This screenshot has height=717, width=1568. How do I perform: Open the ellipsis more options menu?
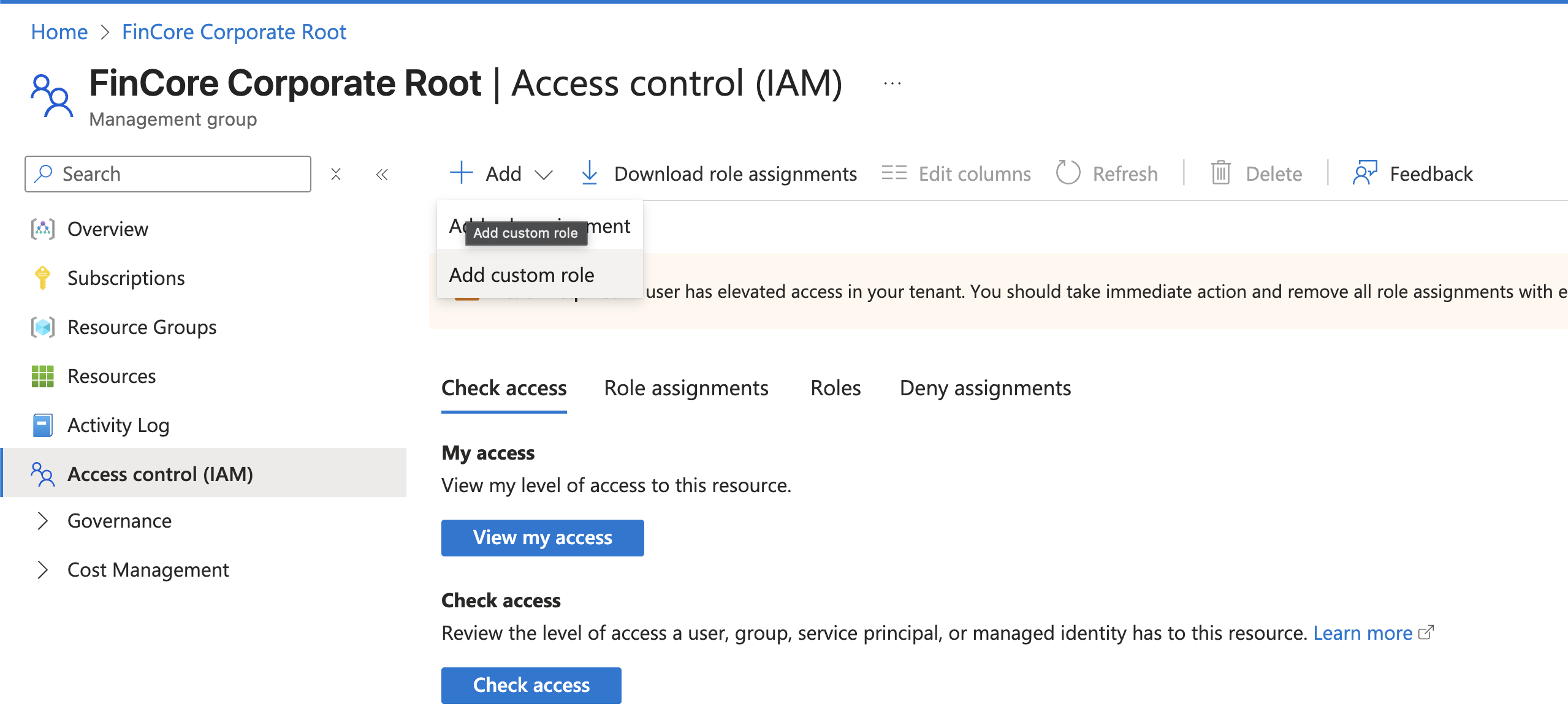[x=892, y=83]
